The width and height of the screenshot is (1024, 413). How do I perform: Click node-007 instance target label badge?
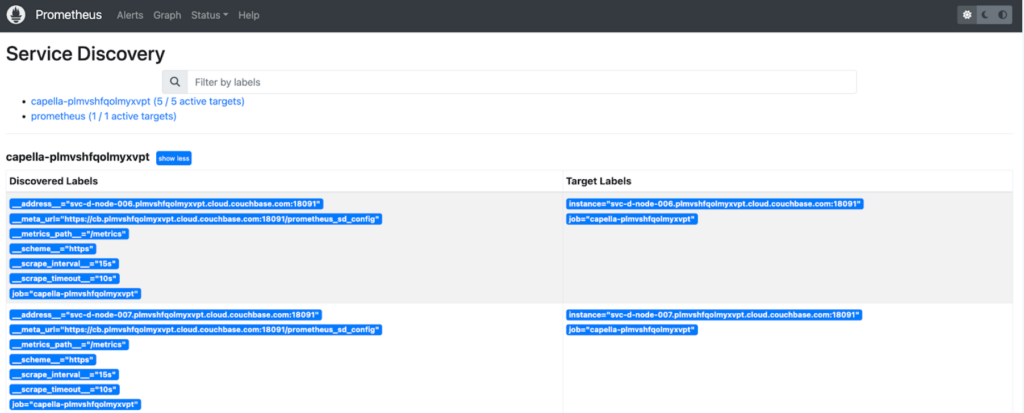tap(714, 315)
